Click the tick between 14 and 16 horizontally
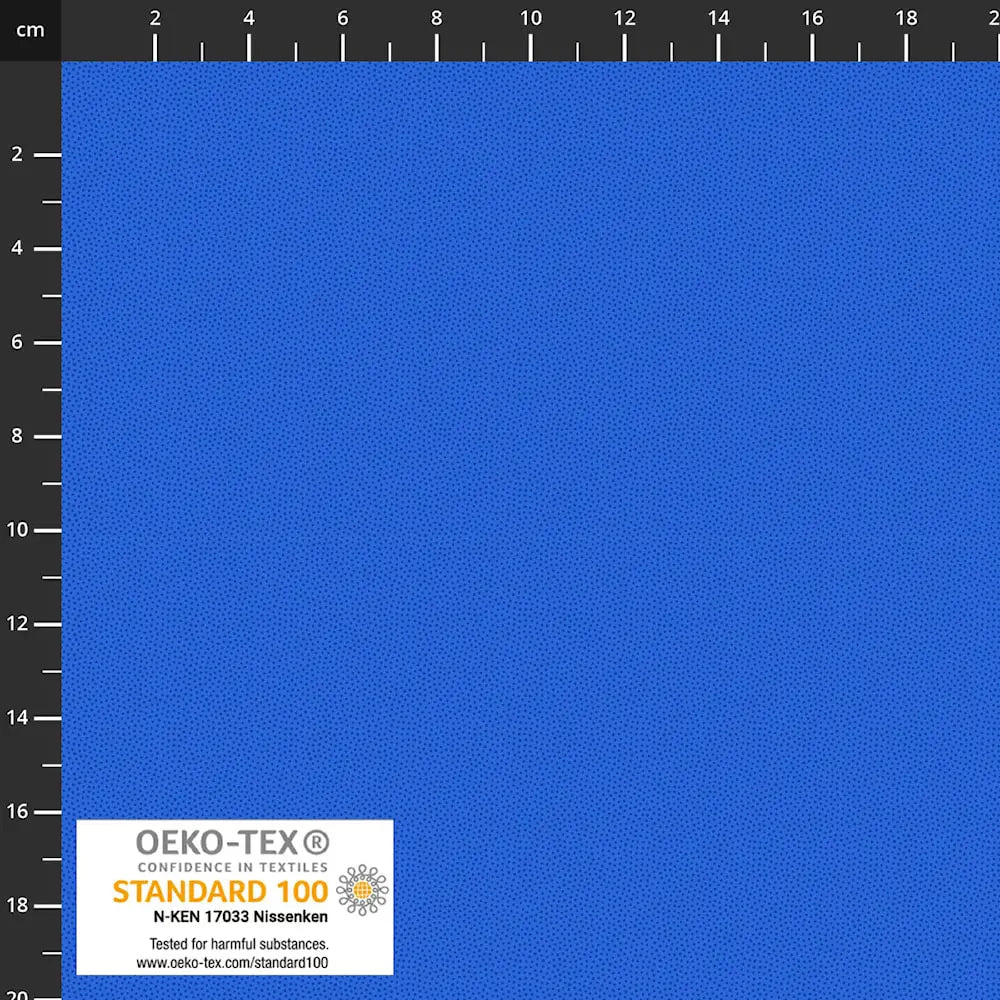This screenshot has height=1000, width=1000. [764, 46]
